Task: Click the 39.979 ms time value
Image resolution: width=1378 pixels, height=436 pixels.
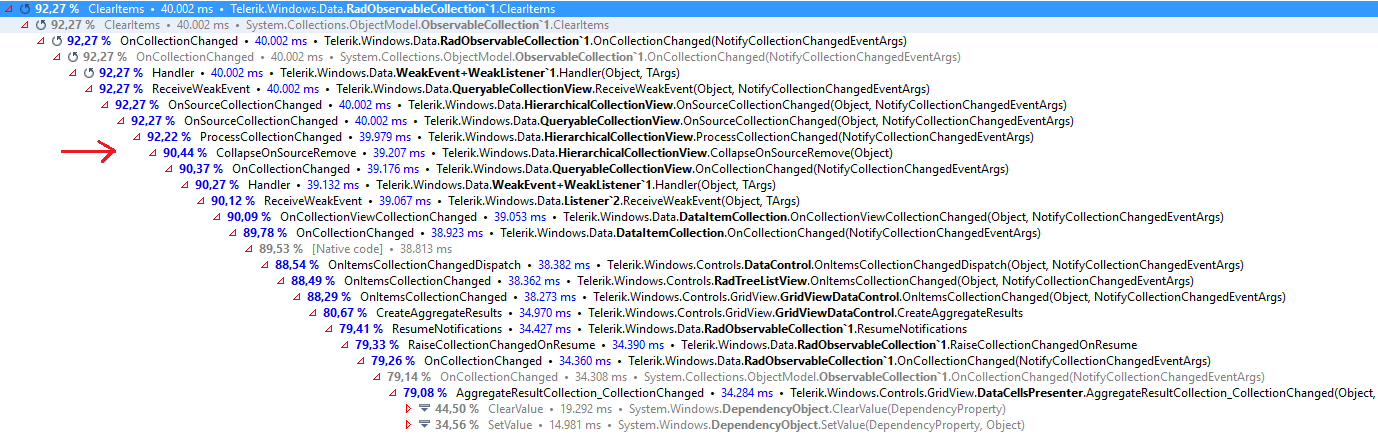Action: (388, 137)
